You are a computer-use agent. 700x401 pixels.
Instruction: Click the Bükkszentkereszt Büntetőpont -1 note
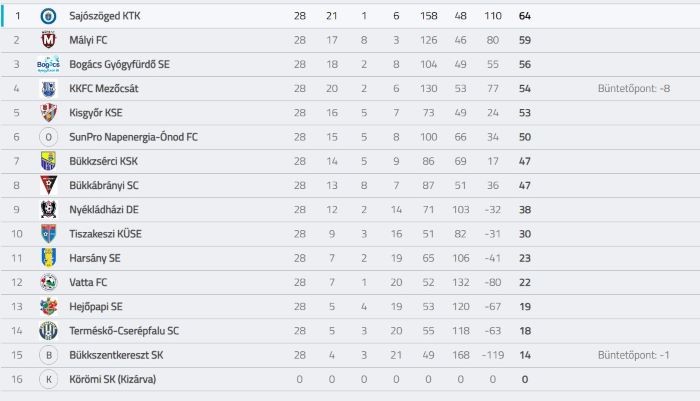coord(633,355)
